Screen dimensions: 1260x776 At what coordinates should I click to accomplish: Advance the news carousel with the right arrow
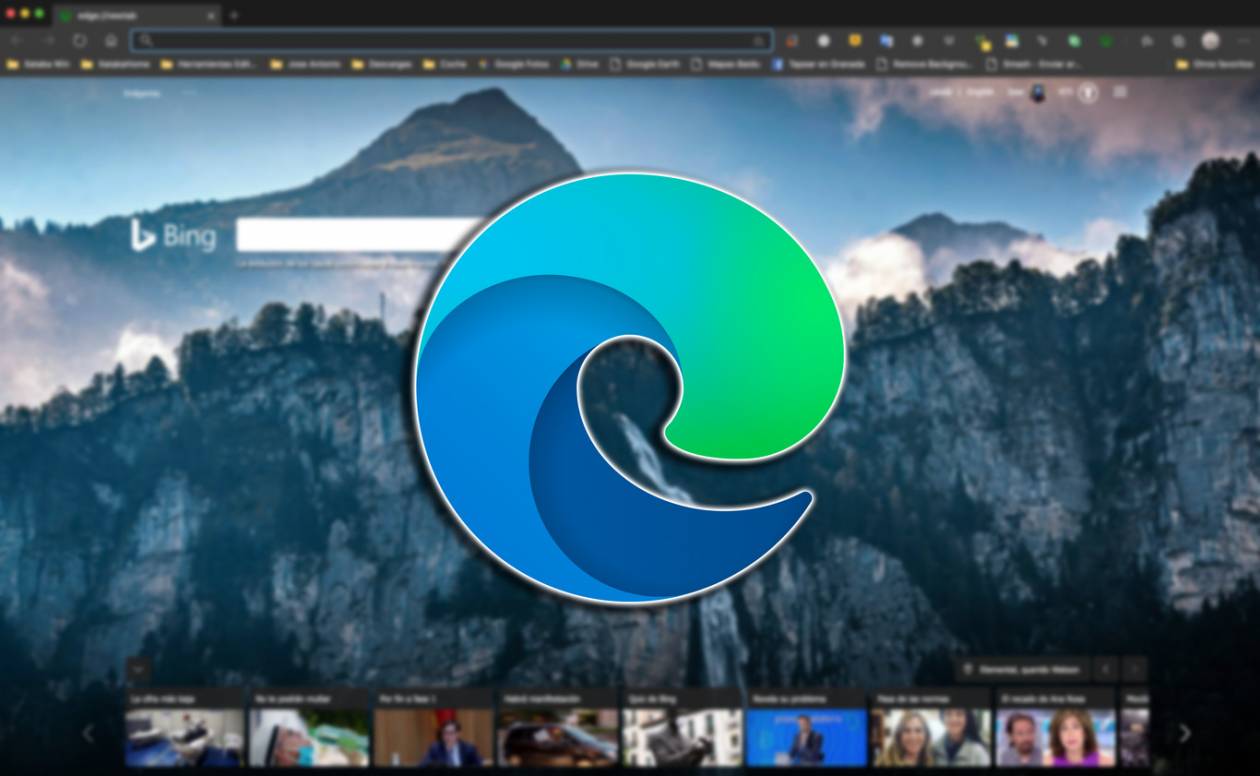pos(1184,733)
